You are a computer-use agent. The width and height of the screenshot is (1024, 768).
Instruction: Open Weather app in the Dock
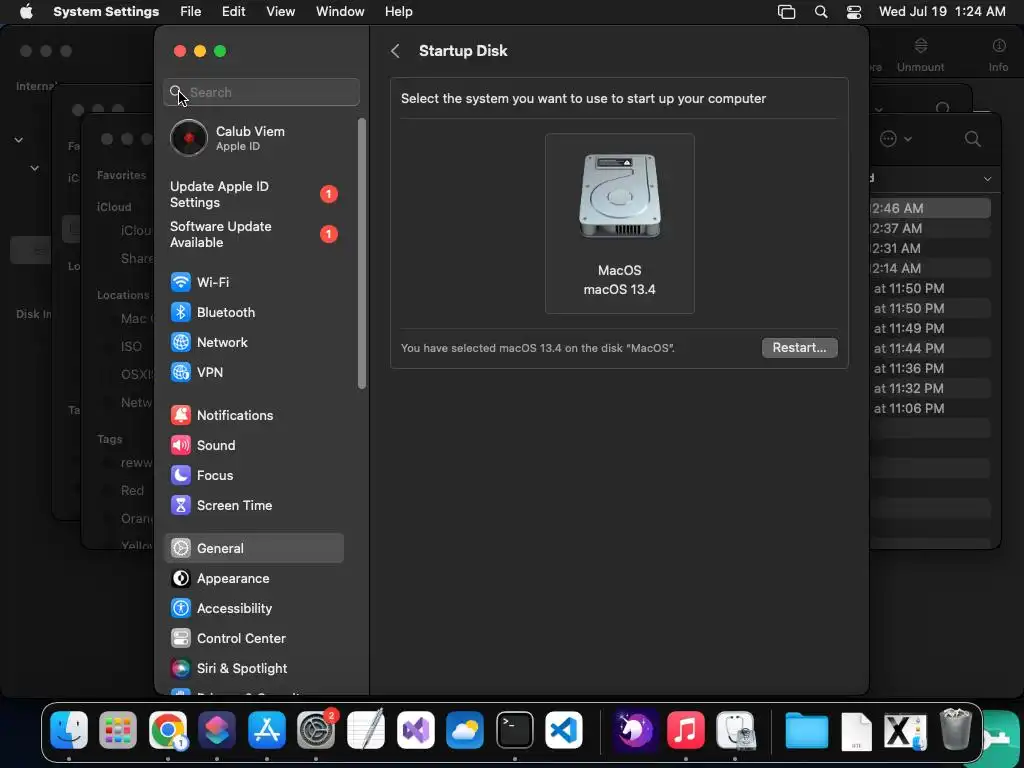[x=465, y=730]
